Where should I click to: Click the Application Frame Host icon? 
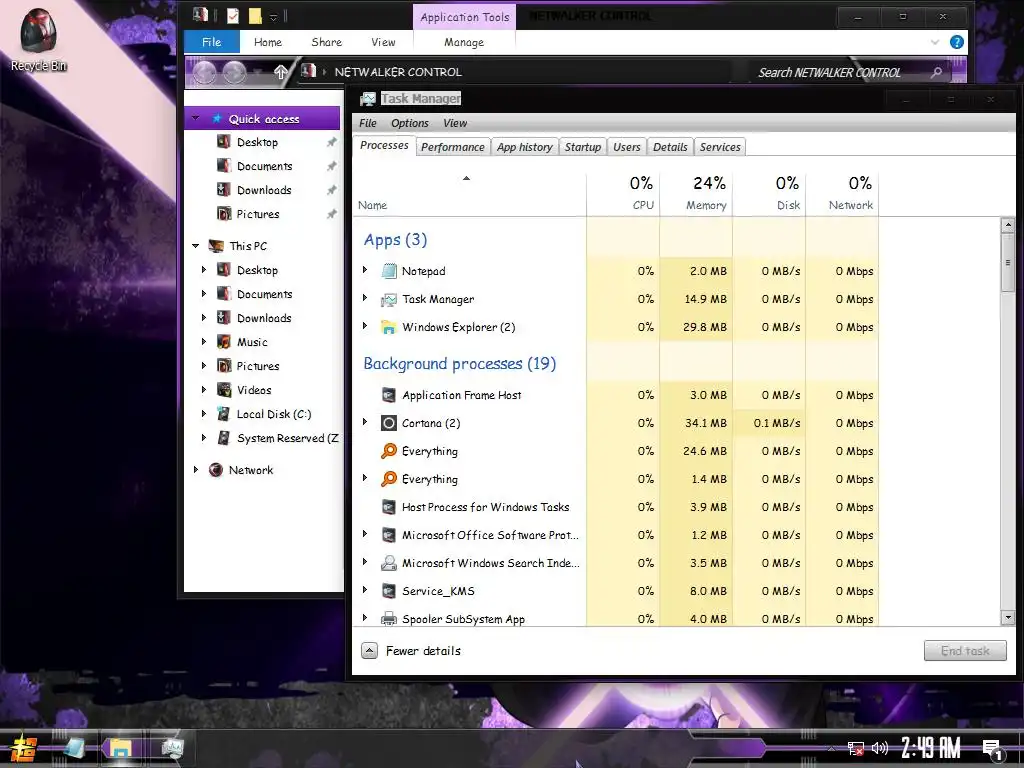tap(389, 395)
